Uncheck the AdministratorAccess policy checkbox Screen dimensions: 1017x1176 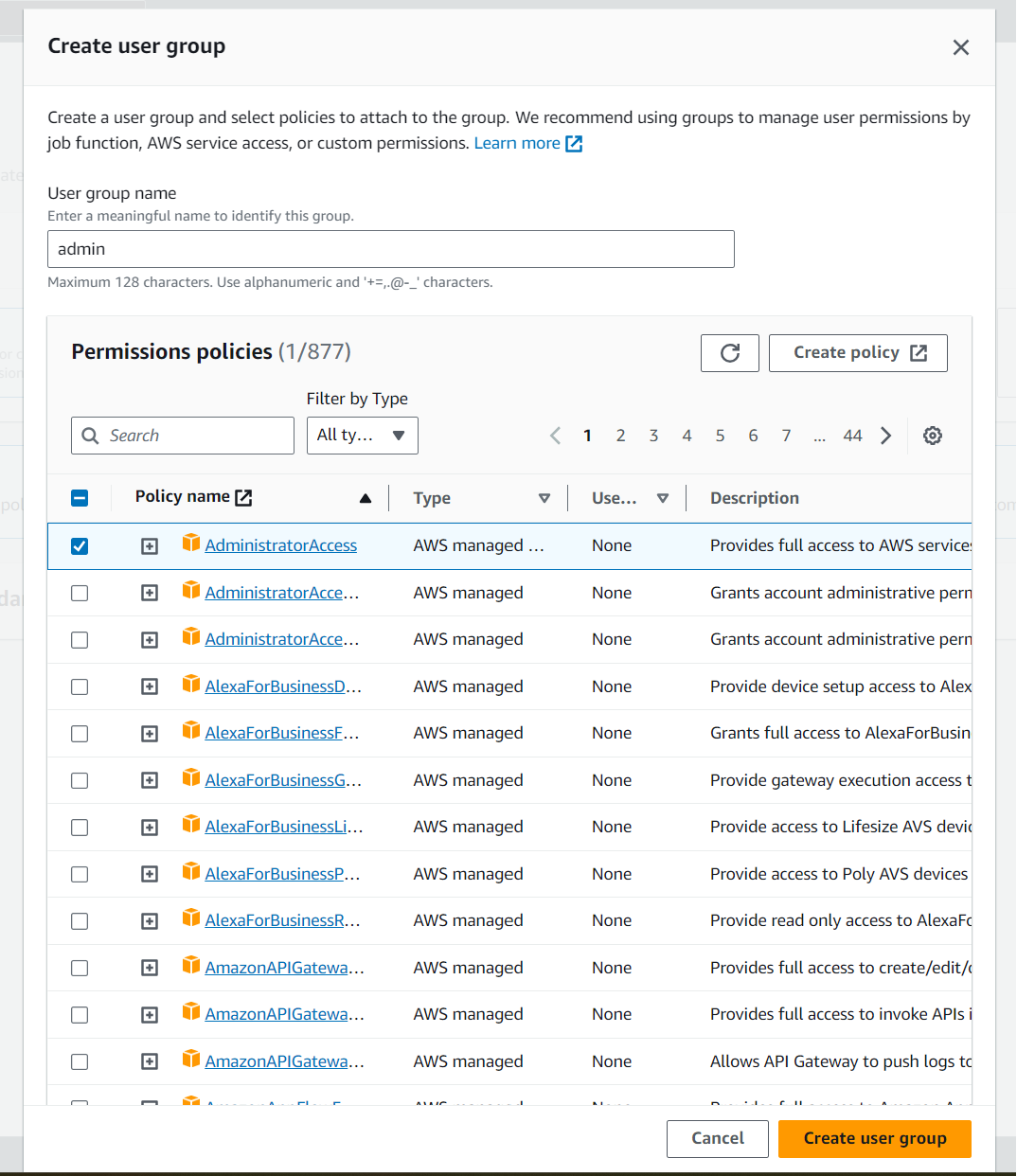[x=80, y=546]
